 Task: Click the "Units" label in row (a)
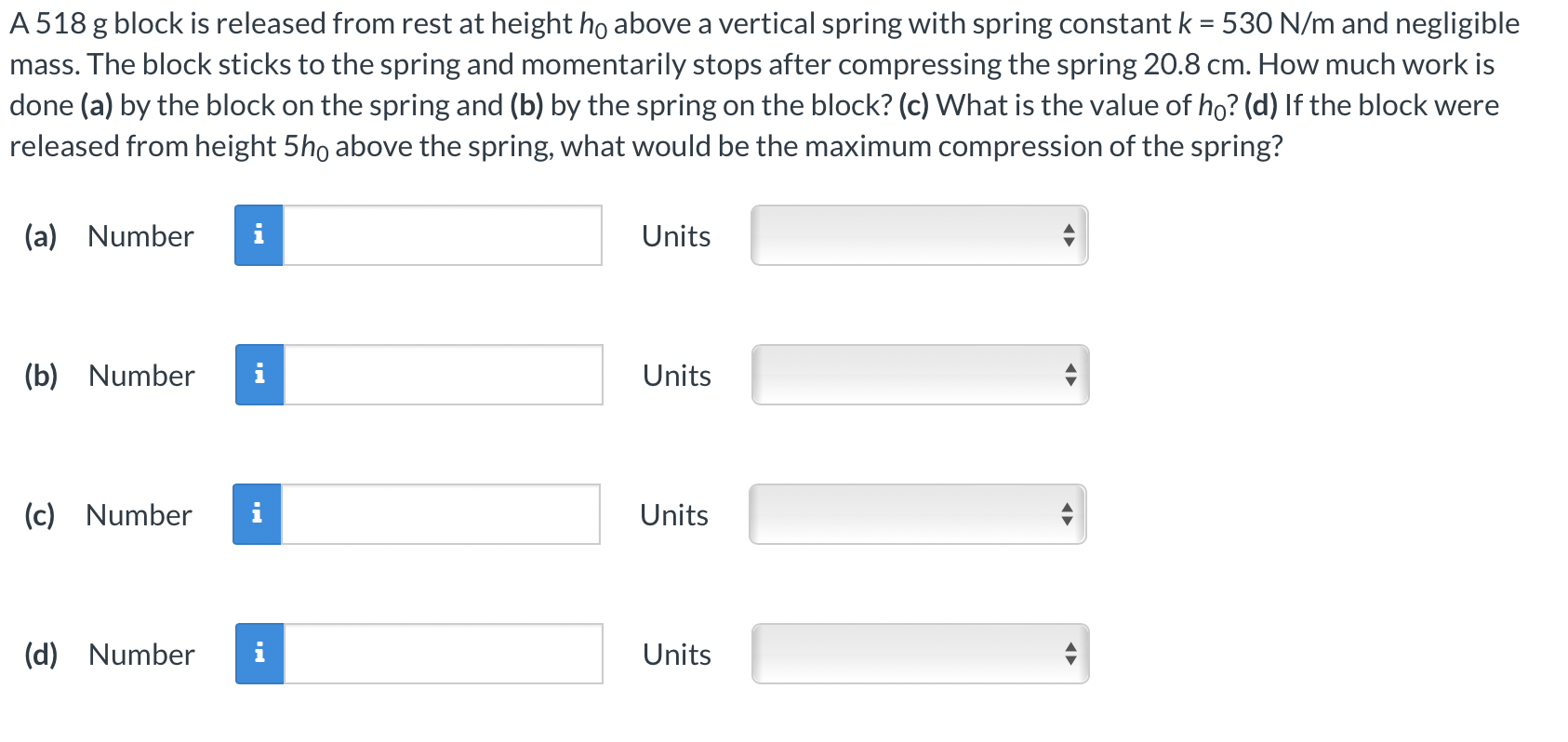click(x=676, y=236)
